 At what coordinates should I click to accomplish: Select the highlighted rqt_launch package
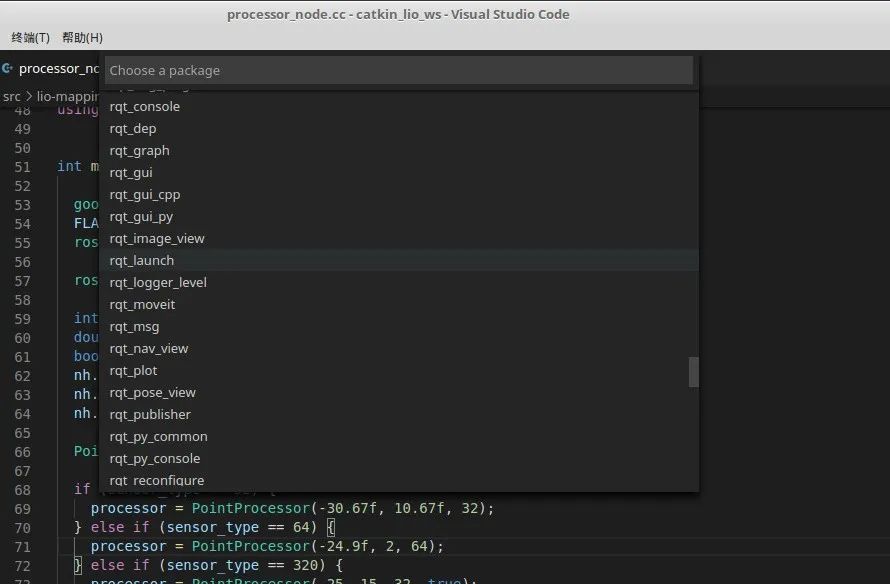pyautogui.click(x=399, y=261)
